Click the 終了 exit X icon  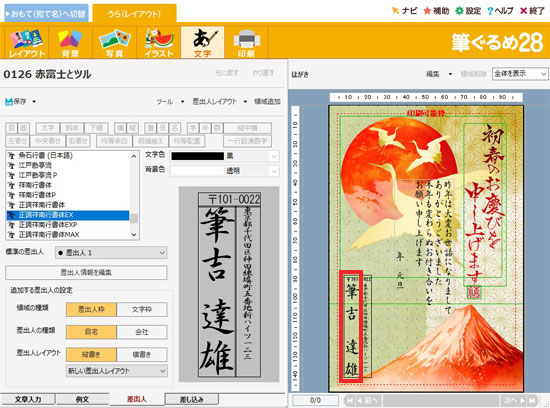(x=532, y=11)
